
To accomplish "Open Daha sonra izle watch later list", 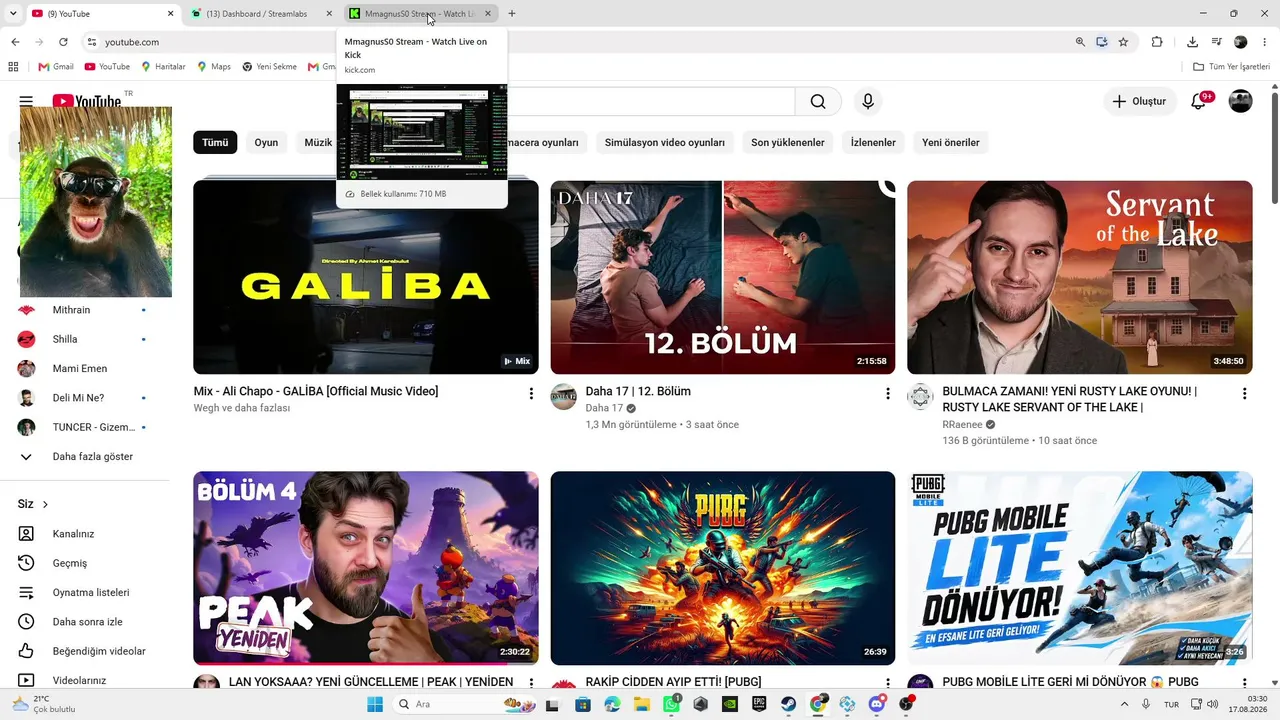I will [x=86, y=622].
